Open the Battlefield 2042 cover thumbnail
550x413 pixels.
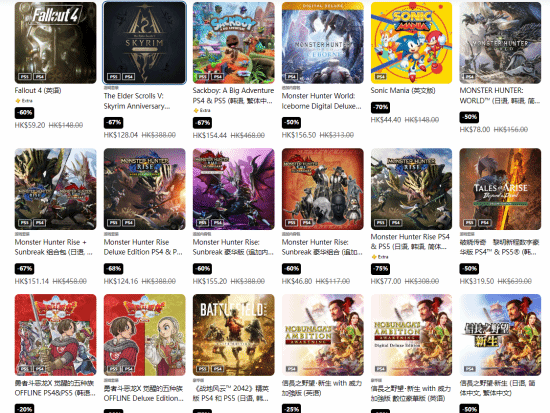point(234,335)
